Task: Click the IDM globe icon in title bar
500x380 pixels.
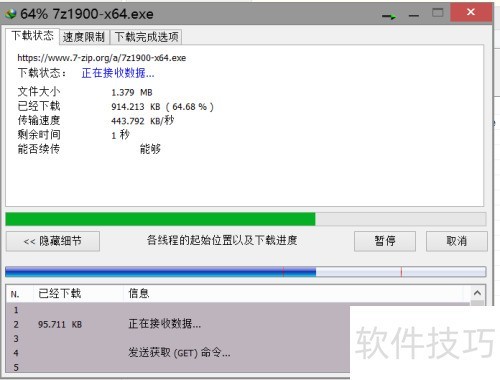Action: coord(11,14)
